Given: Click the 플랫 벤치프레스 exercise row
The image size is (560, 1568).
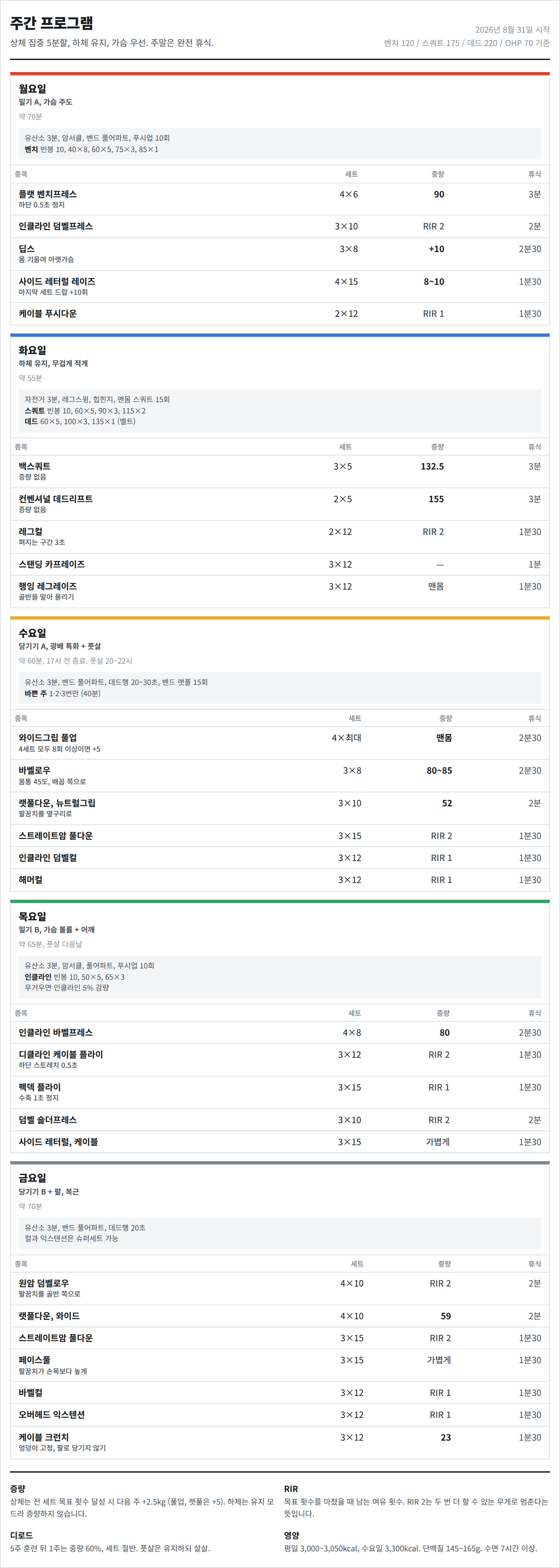Looking at the screenshot, I should tap(279, 199).
